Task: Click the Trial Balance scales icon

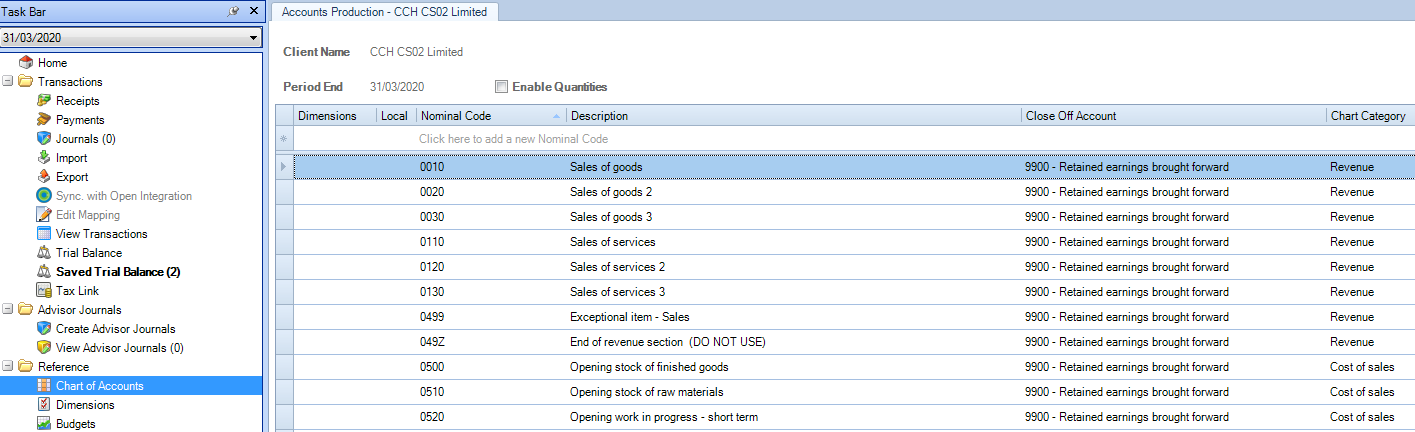Action: tap(44, 253)
